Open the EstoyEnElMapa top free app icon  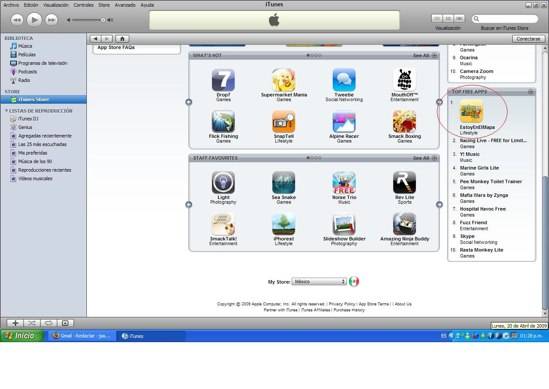pyautogui.click(x=471, y=111)
